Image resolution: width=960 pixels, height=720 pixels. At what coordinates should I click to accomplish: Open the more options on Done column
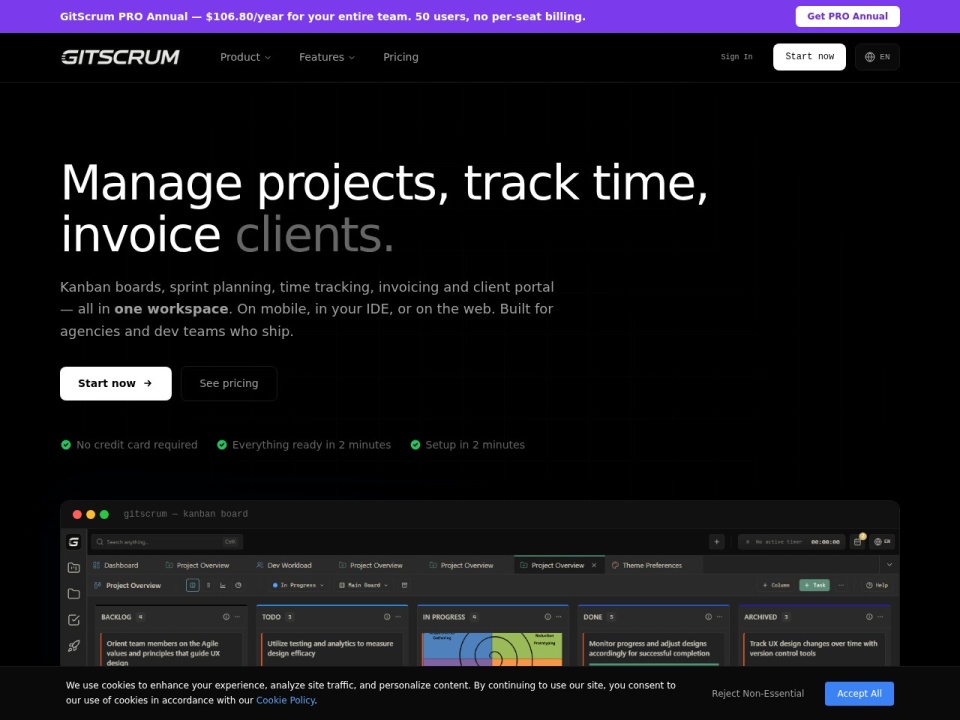[720, 617]
